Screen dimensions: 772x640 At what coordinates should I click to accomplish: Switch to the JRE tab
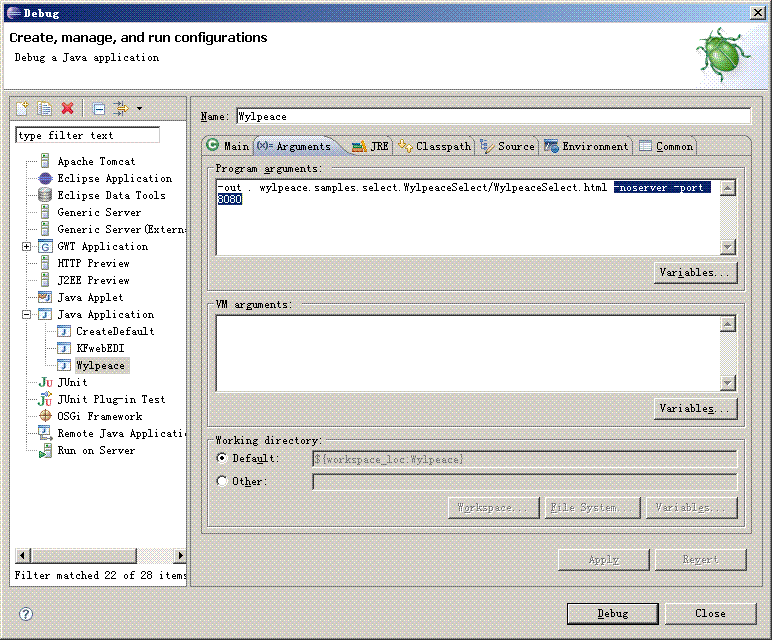click(x=370, y=146)
